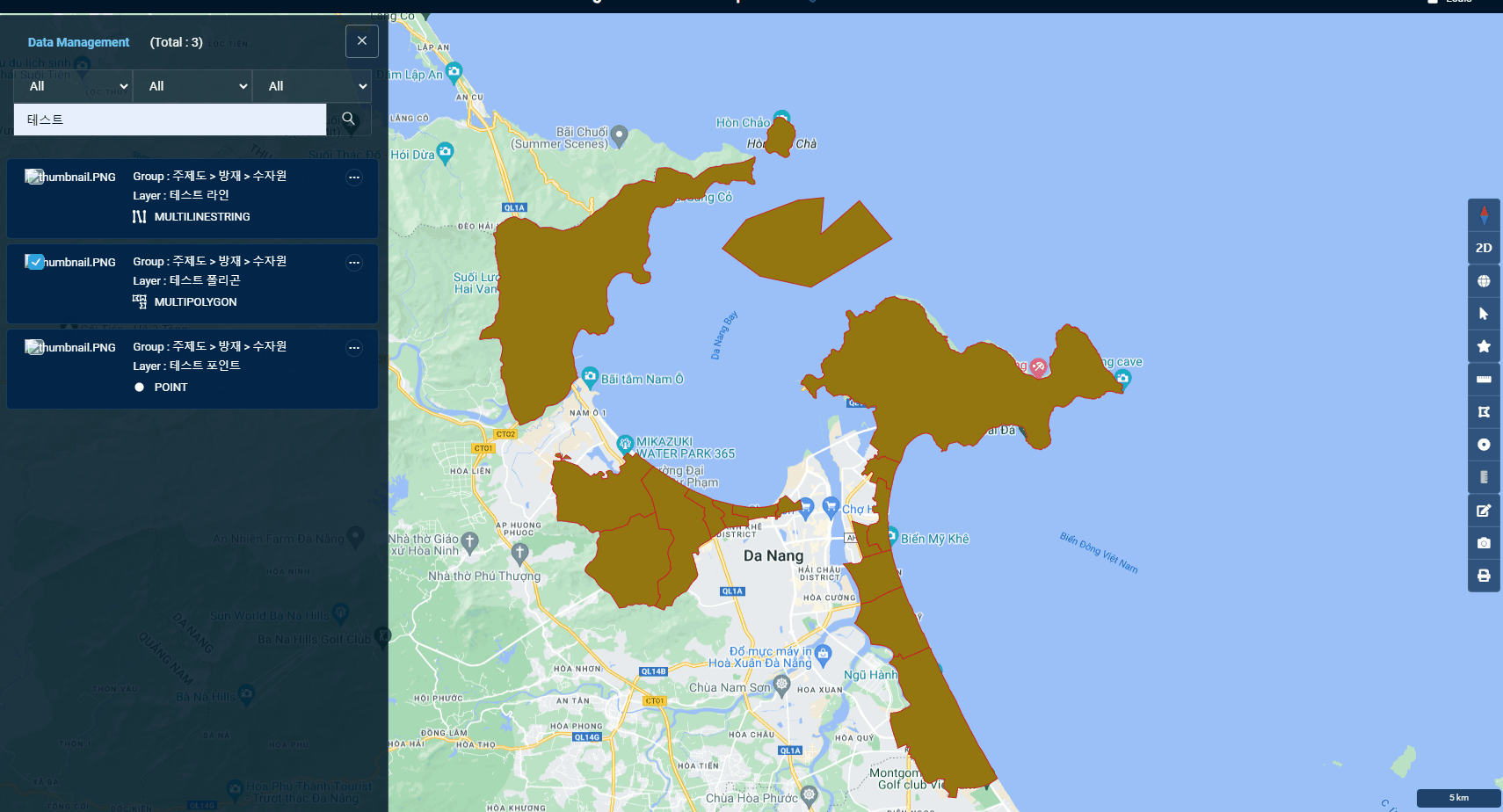Select the cursor pointer tool

pos(1484,314)
